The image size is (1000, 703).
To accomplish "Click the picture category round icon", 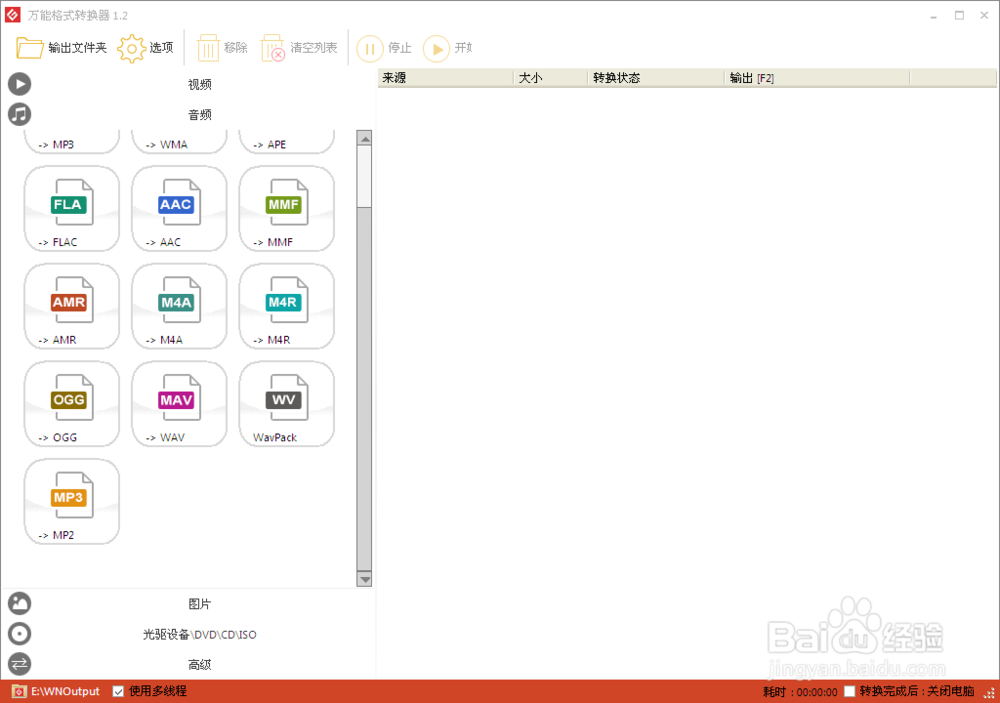I will pos(19,603).
